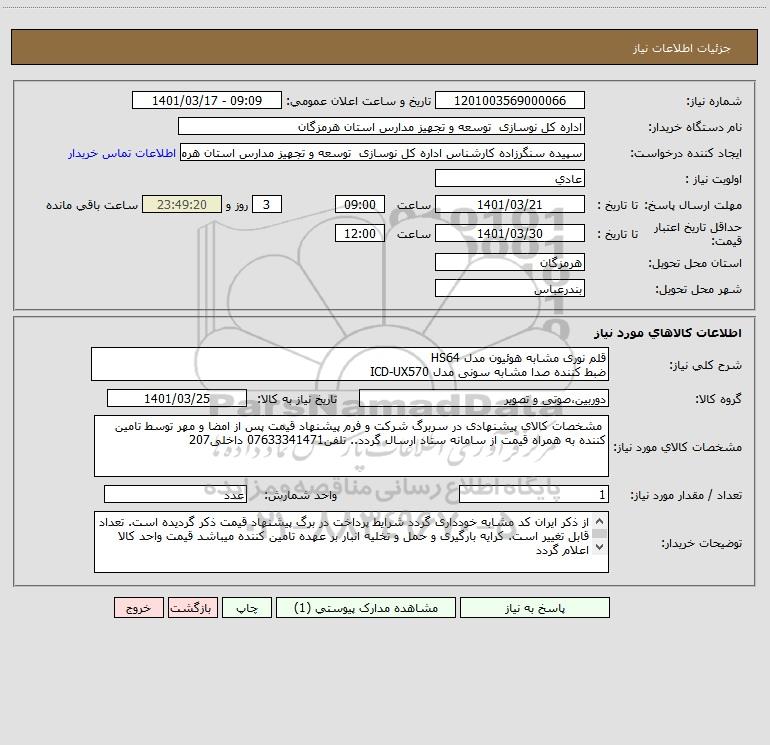
Task: Click remaining time countdown 23:49:20
Action: coord(182,204)
